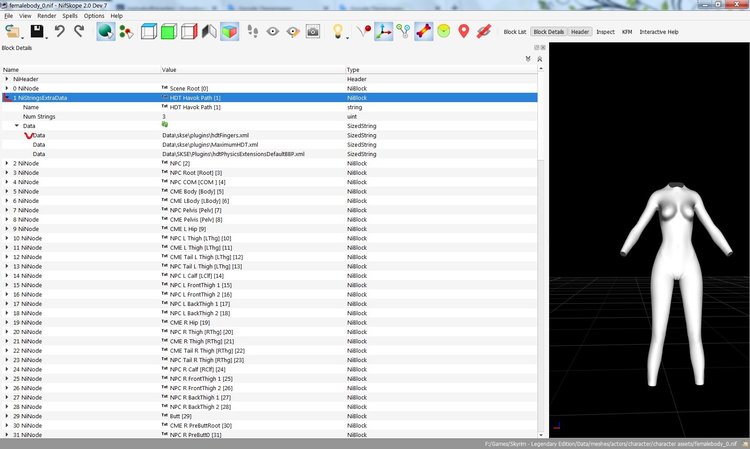Screen dimensions: 750x449
Task: Open the Load file toolbar icon
Action: [x=12, y=32]
